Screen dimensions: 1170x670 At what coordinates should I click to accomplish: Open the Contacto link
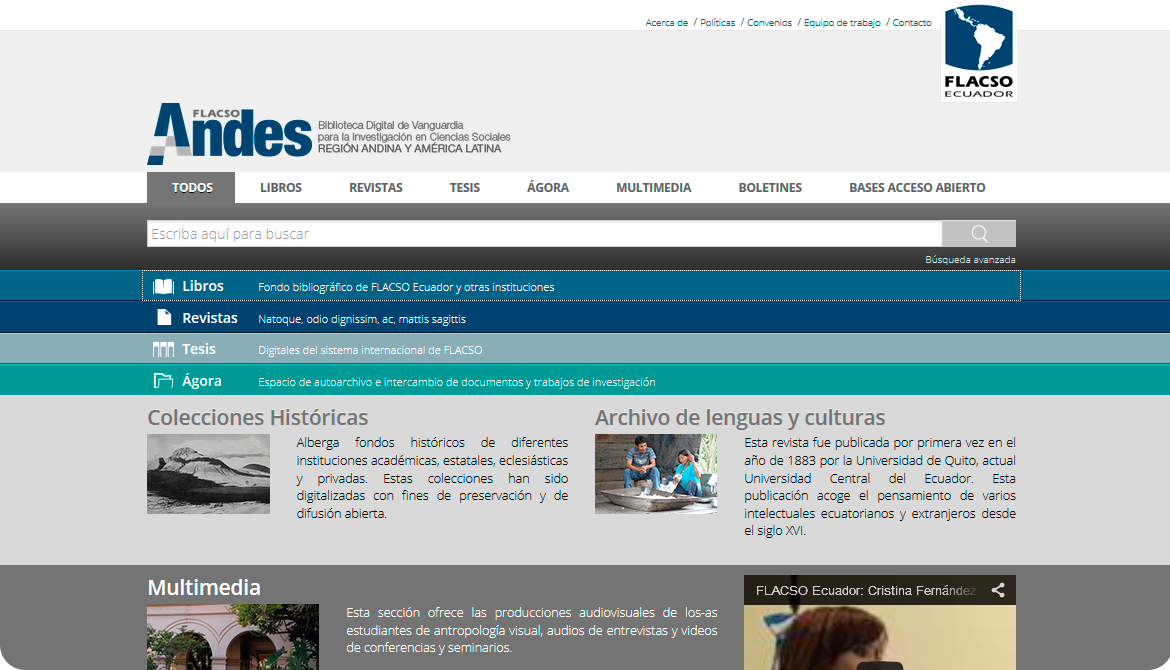tap(912, 22)
